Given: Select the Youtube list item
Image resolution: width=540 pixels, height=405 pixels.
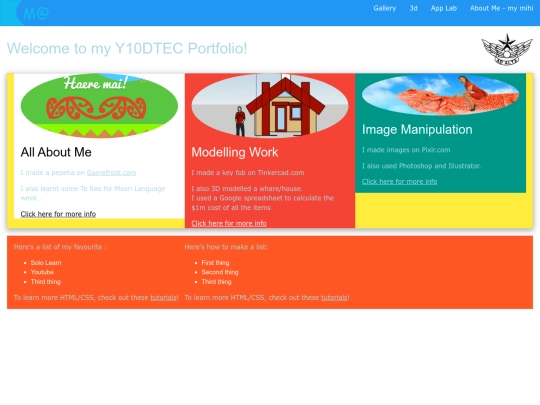Looking at the screenshot, I should tap(42, 272).
